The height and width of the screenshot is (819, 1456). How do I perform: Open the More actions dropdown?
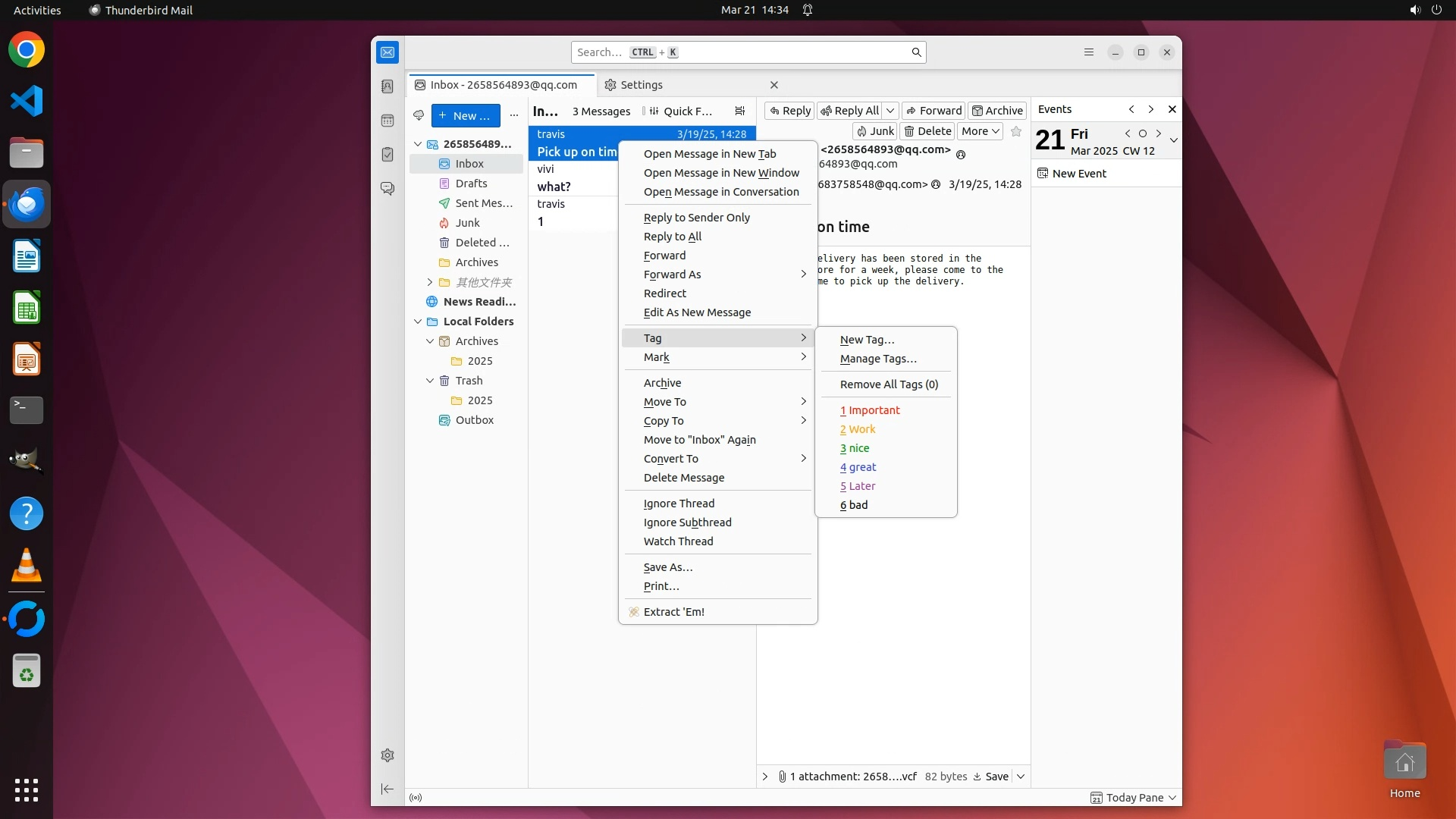[980, 131]
